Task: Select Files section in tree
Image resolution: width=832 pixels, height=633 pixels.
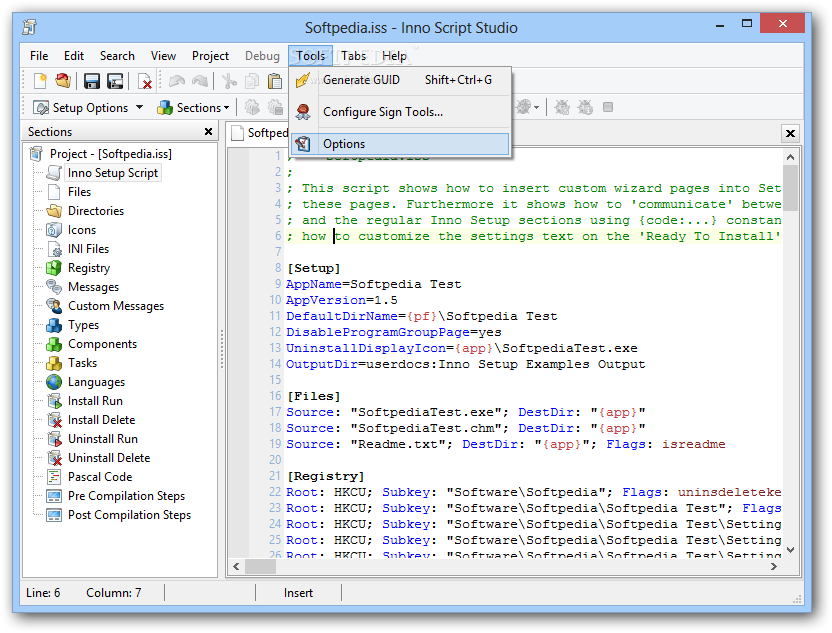Action: (x=79, y=192)
